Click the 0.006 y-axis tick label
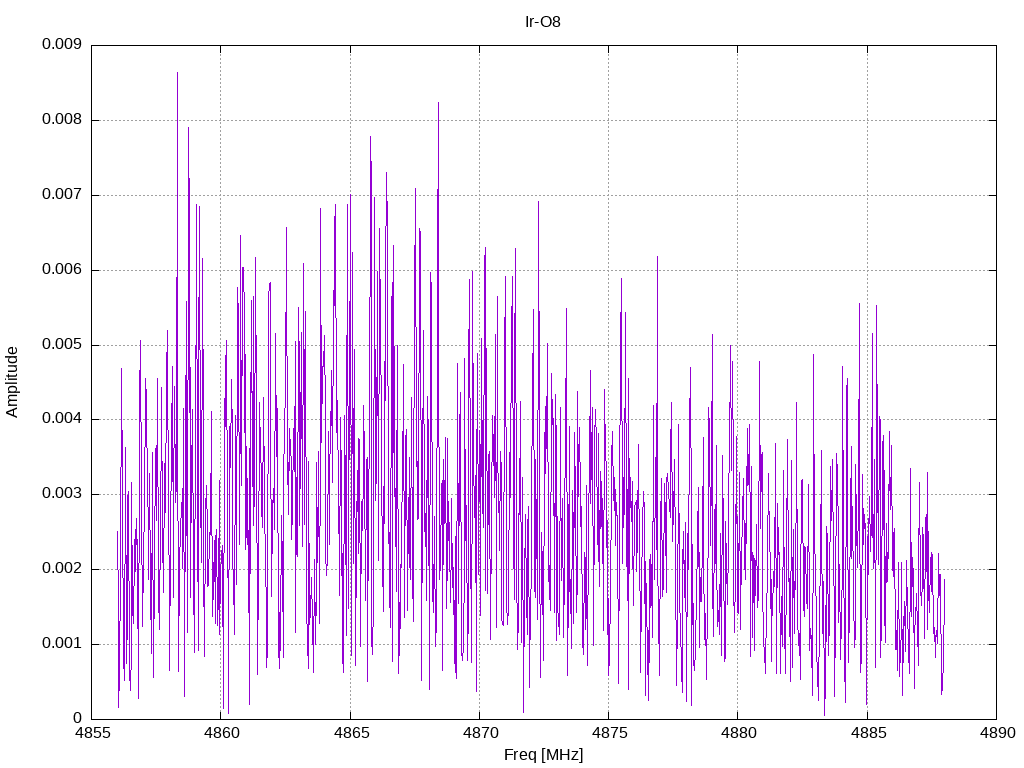Image resolution: width=1024 pixels, height=768 pixels. point(62,269)
